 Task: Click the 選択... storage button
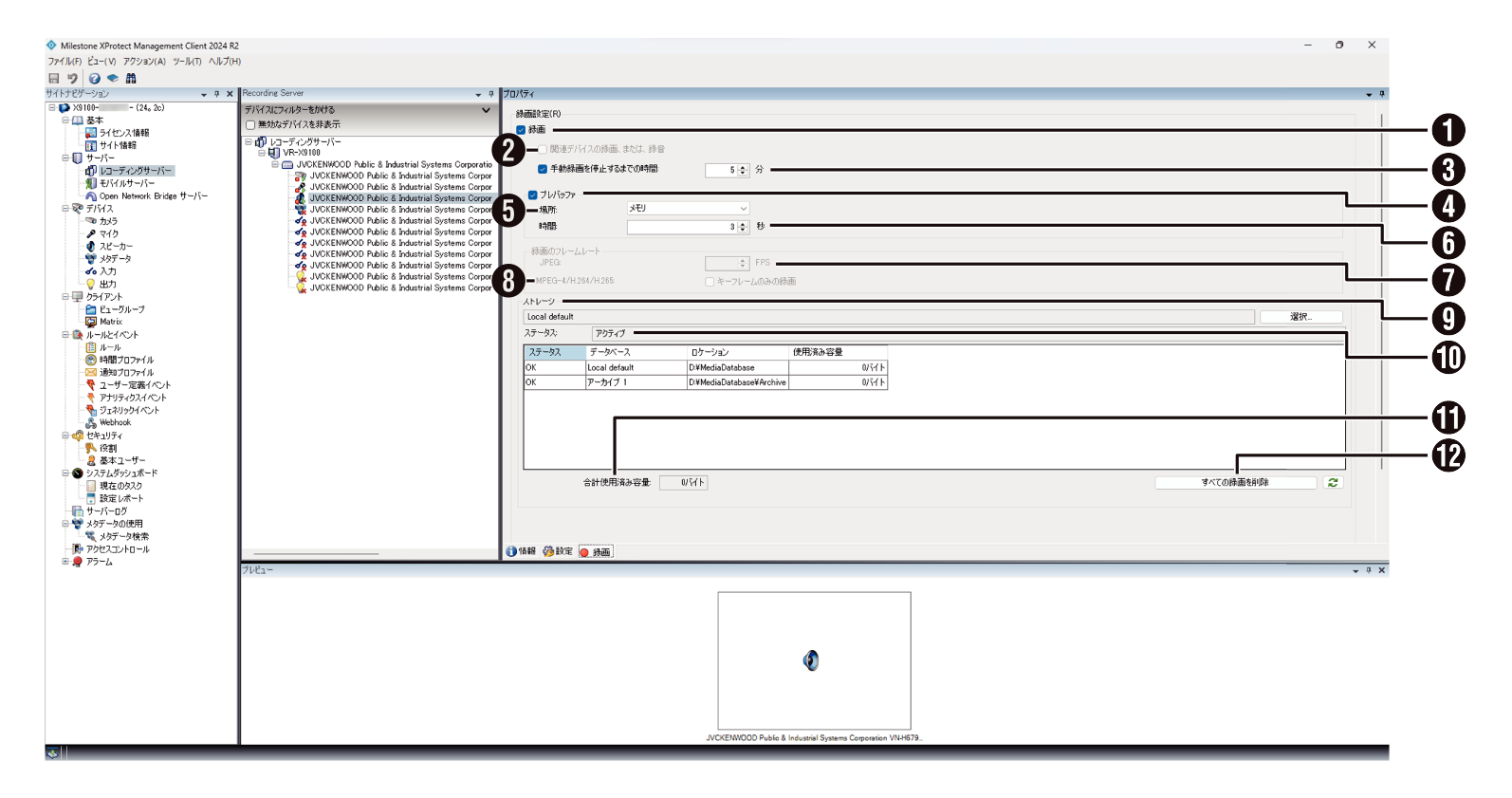click(1300, 317)
